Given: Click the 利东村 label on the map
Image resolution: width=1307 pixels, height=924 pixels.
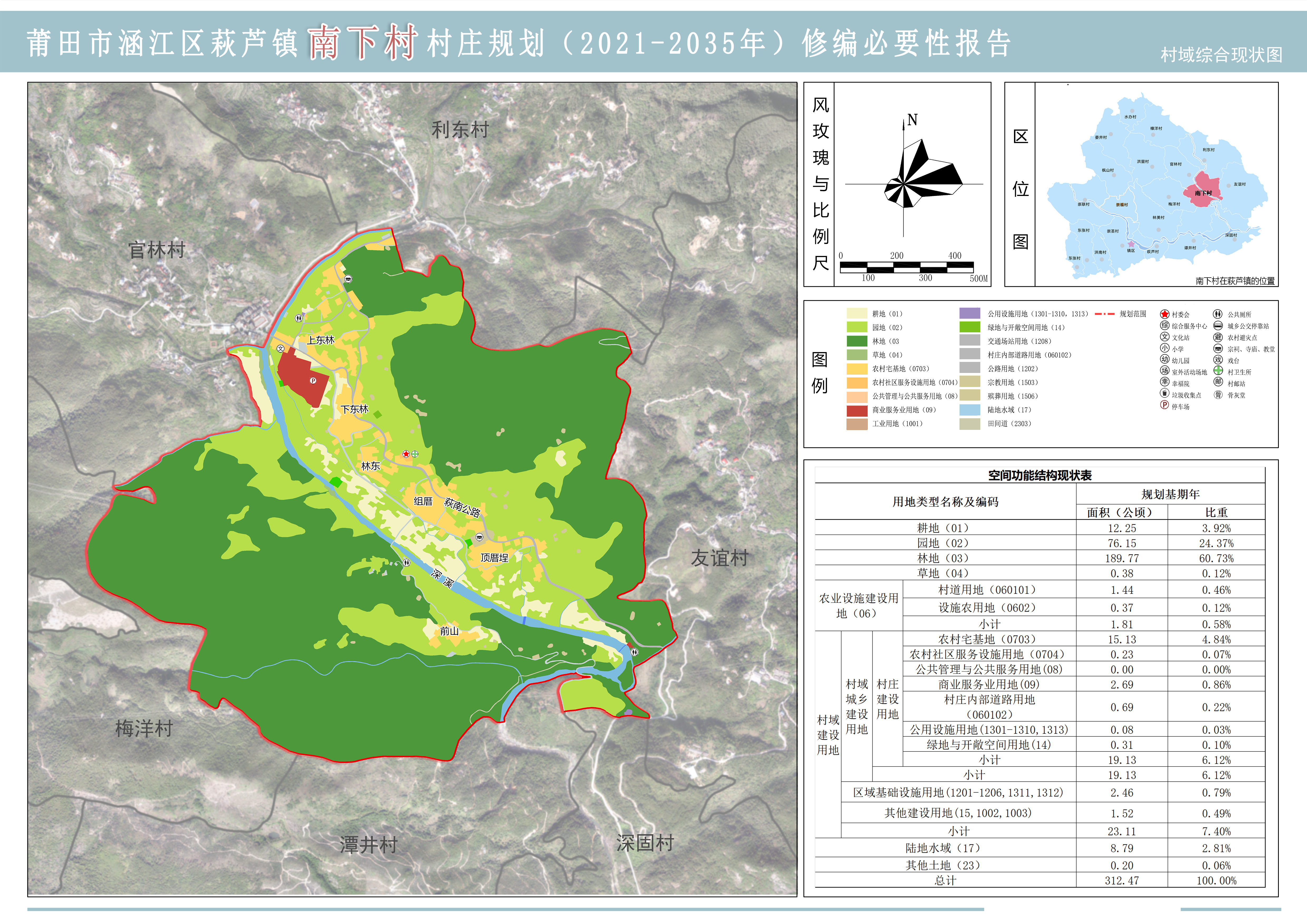Looking at the screenshot, I should (460, 130).
